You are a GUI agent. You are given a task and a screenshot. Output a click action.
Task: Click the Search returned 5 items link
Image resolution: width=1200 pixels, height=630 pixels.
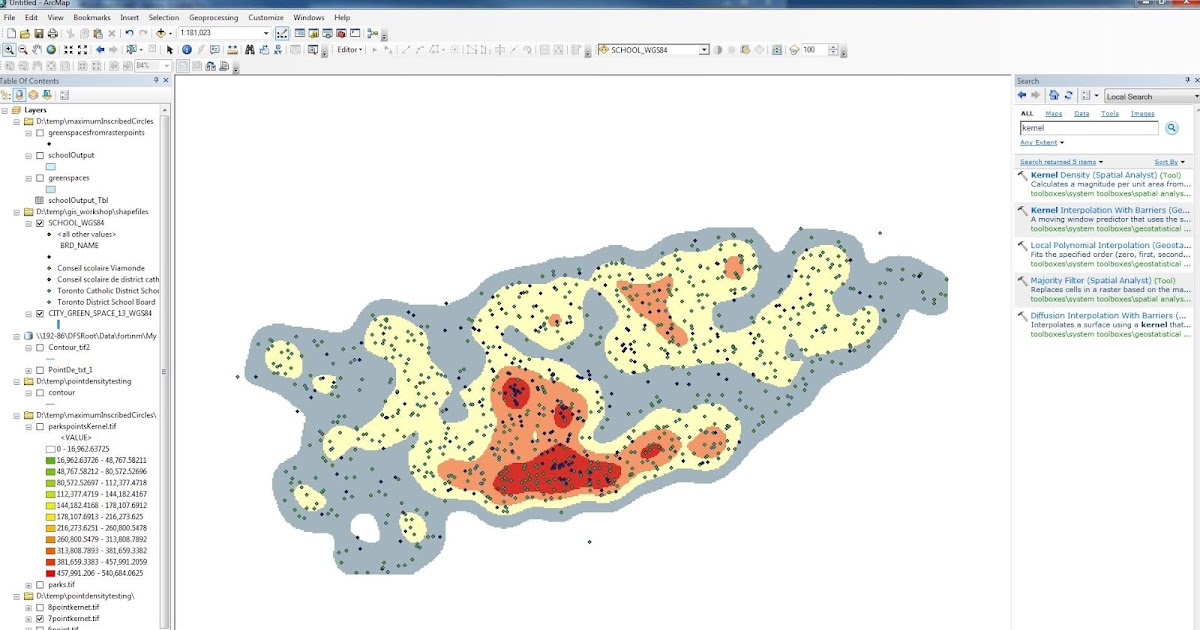tap(1056, 161)
